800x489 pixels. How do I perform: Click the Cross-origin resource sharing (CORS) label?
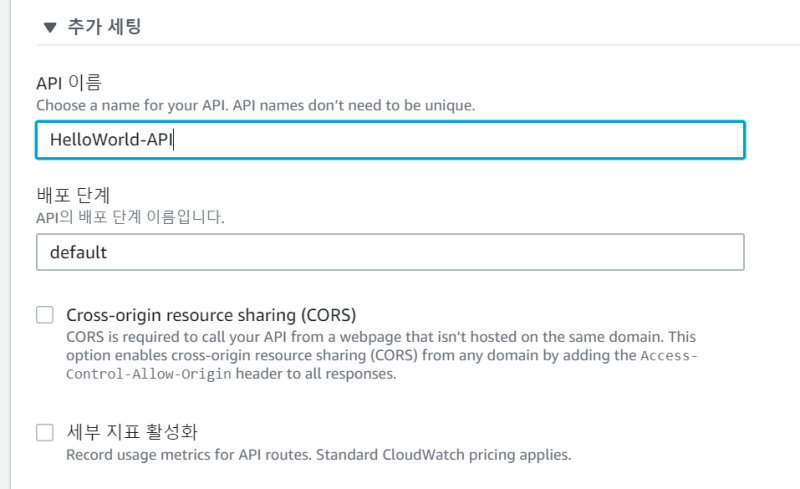(211, 315)
